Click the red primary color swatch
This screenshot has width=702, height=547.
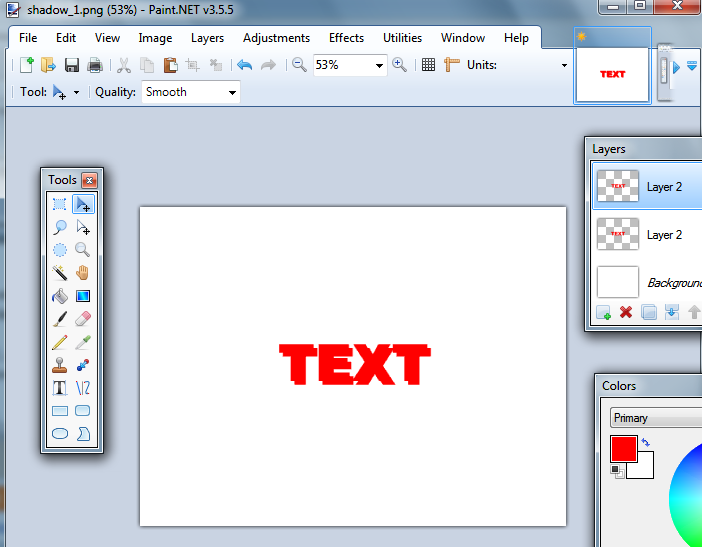pos(624,449)
